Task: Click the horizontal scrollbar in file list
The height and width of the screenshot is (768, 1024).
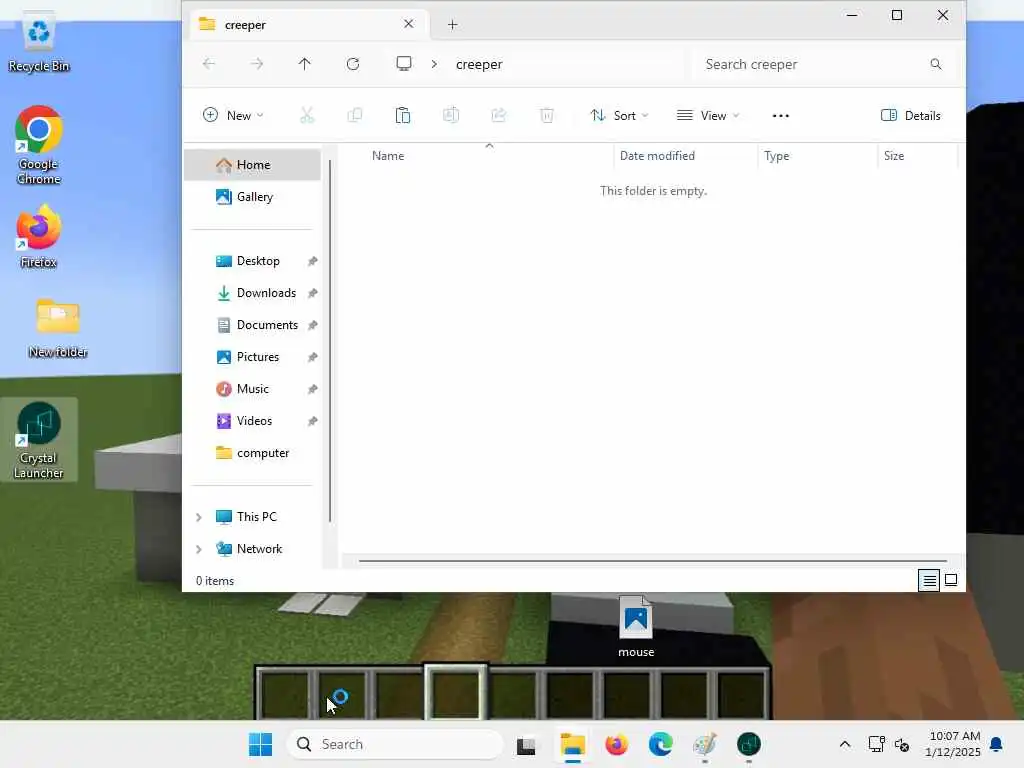Action: click(652, 560)
